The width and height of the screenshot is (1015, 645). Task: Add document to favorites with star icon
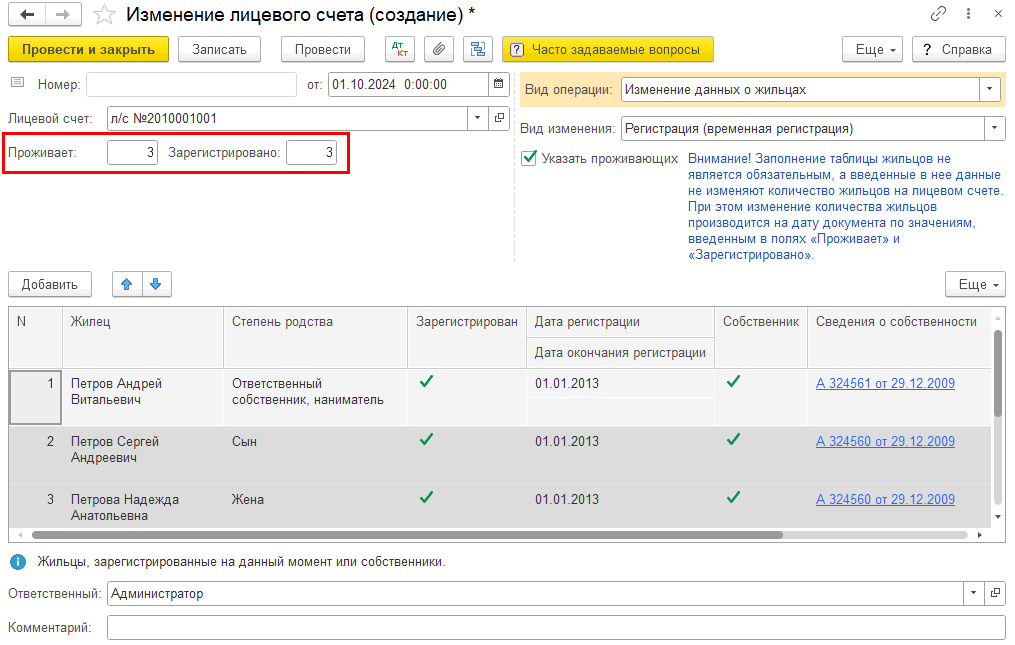[104, 15]
